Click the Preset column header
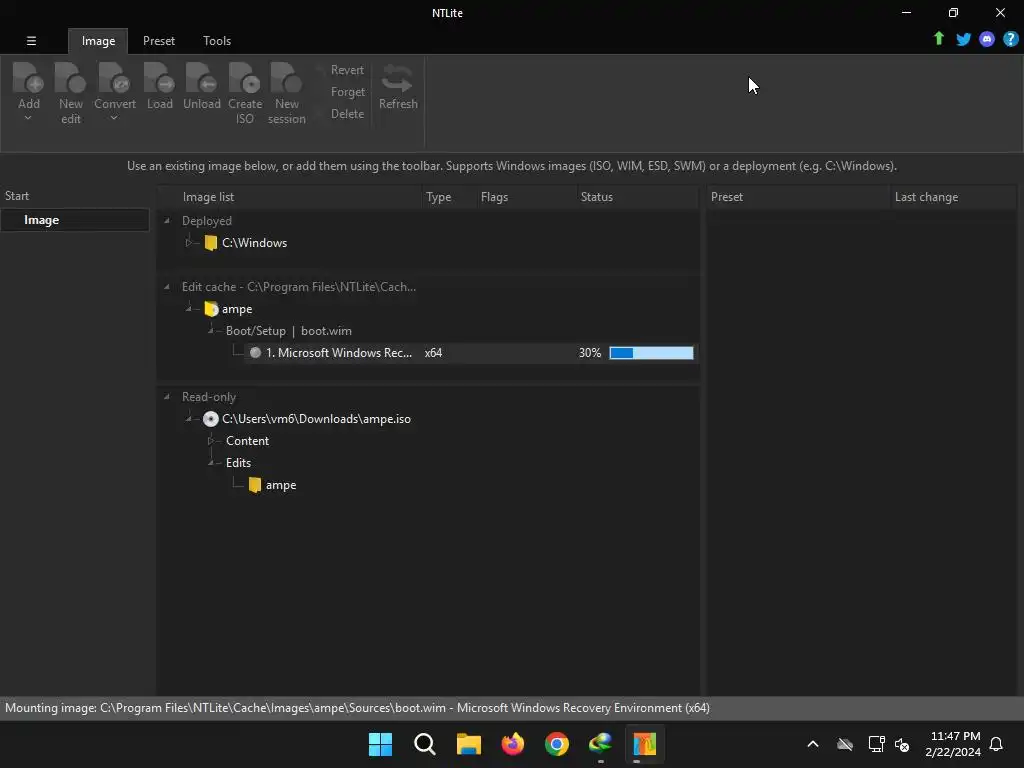This screenshot has width=1024, height=768. (x=797, y=197)
